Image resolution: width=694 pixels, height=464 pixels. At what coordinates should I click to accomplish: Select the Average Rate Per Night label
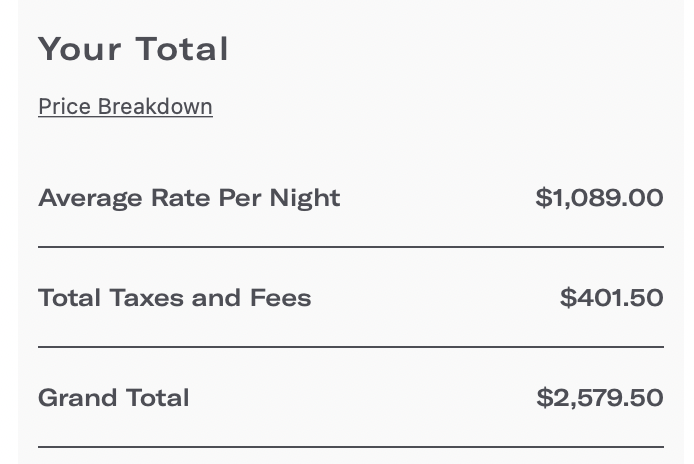(x=189, y=198)
